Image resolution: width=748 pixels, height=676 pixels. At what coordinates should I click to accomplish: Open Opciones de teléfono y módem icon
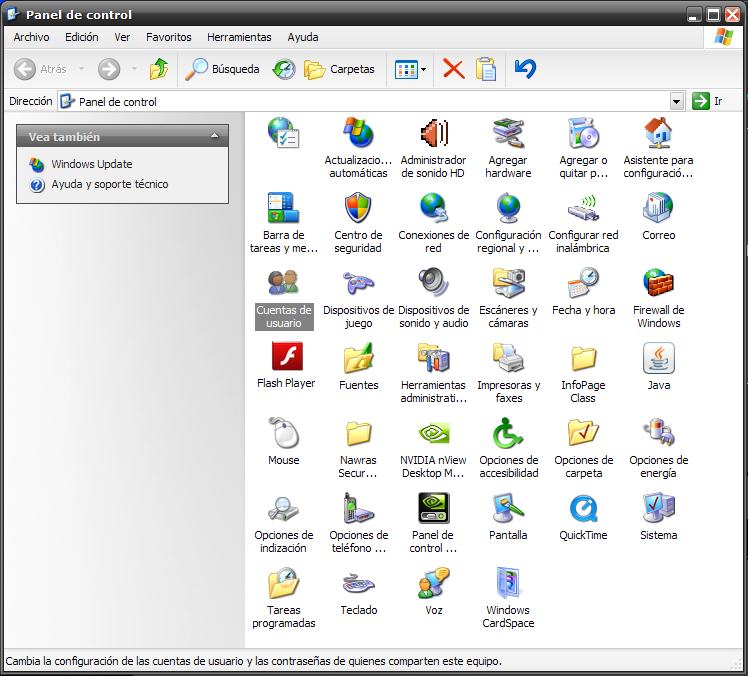click(x=358, y=508)
